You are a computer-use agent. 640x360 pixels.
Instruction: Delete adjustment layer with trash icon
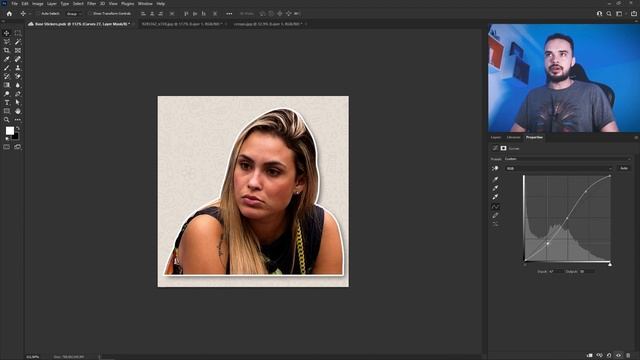point(628,356)
